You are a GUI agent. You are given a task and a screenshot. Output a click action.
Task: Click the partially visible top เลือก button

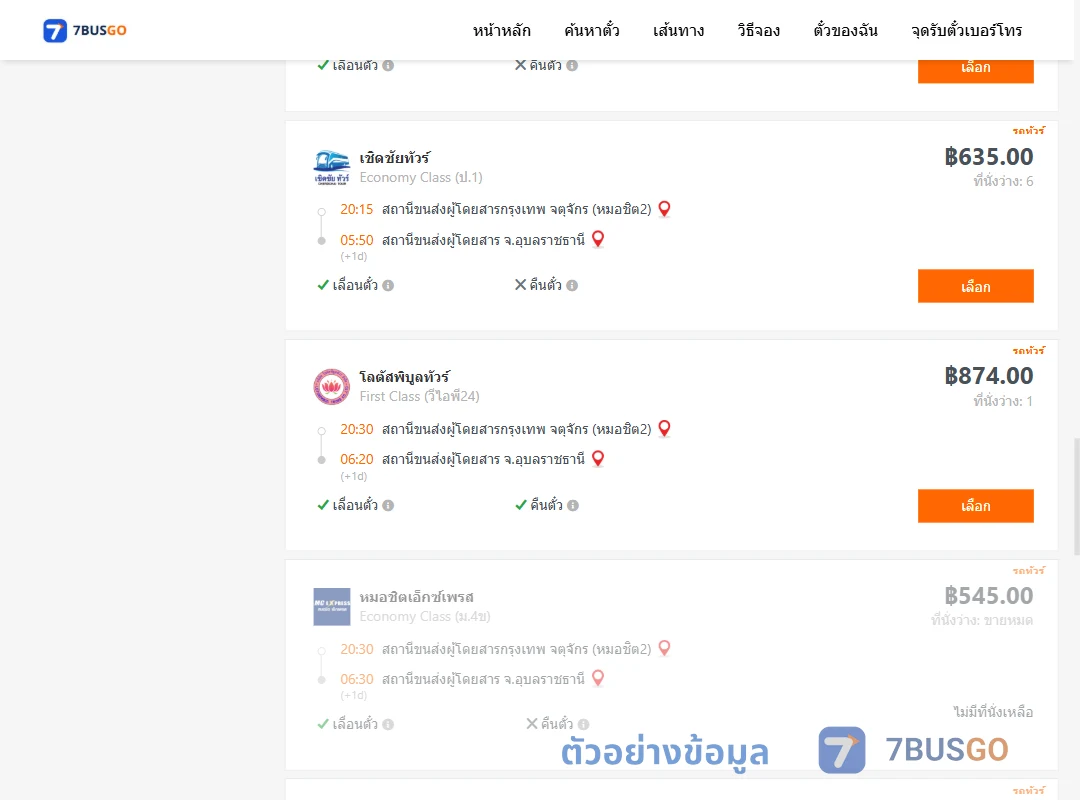tap(975, 71)
